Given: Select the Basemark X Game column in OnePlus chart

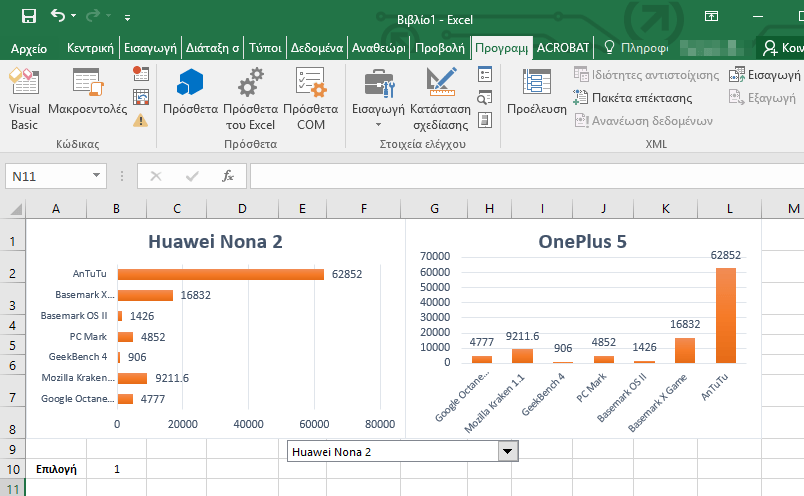Looking at the screenshot, I should (685, 350).
